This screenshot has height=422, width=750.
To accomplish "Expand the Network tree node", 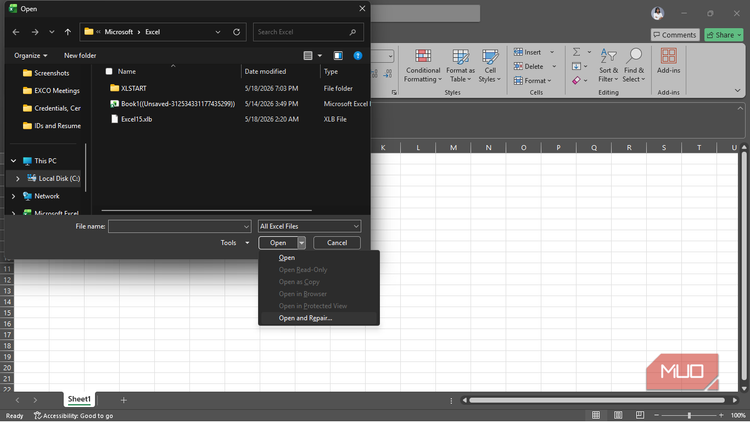I will (13, 196).
